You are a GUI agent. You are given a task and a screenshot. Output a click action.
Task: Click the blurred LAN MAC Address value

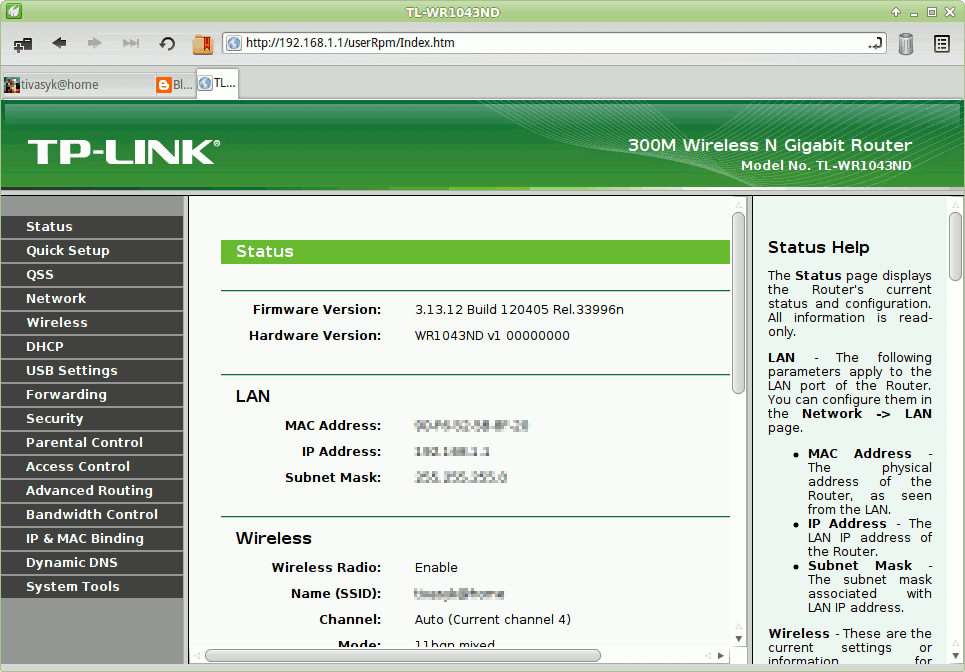pyautogui.click(x=471, y=426)
